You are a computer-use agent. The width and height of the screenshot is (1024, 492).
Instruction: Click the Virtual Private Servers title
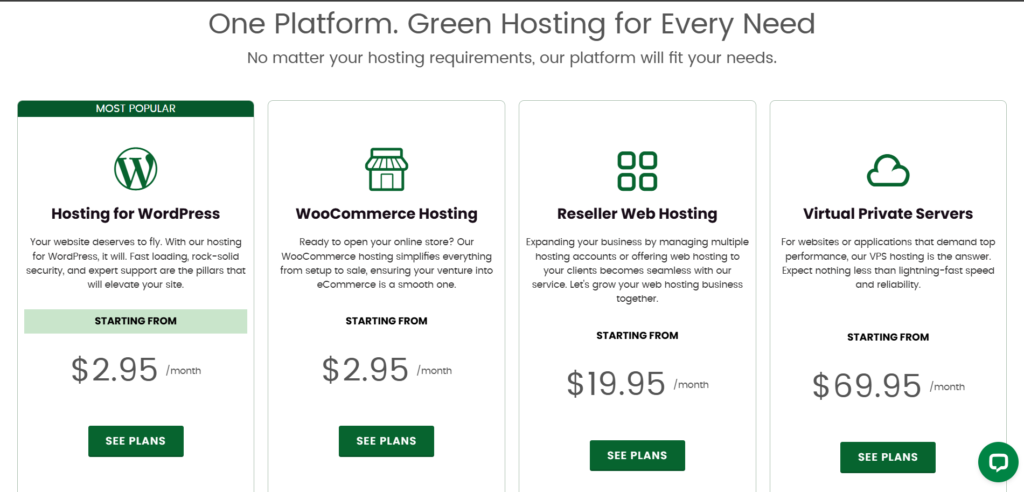tap(887, 213)
